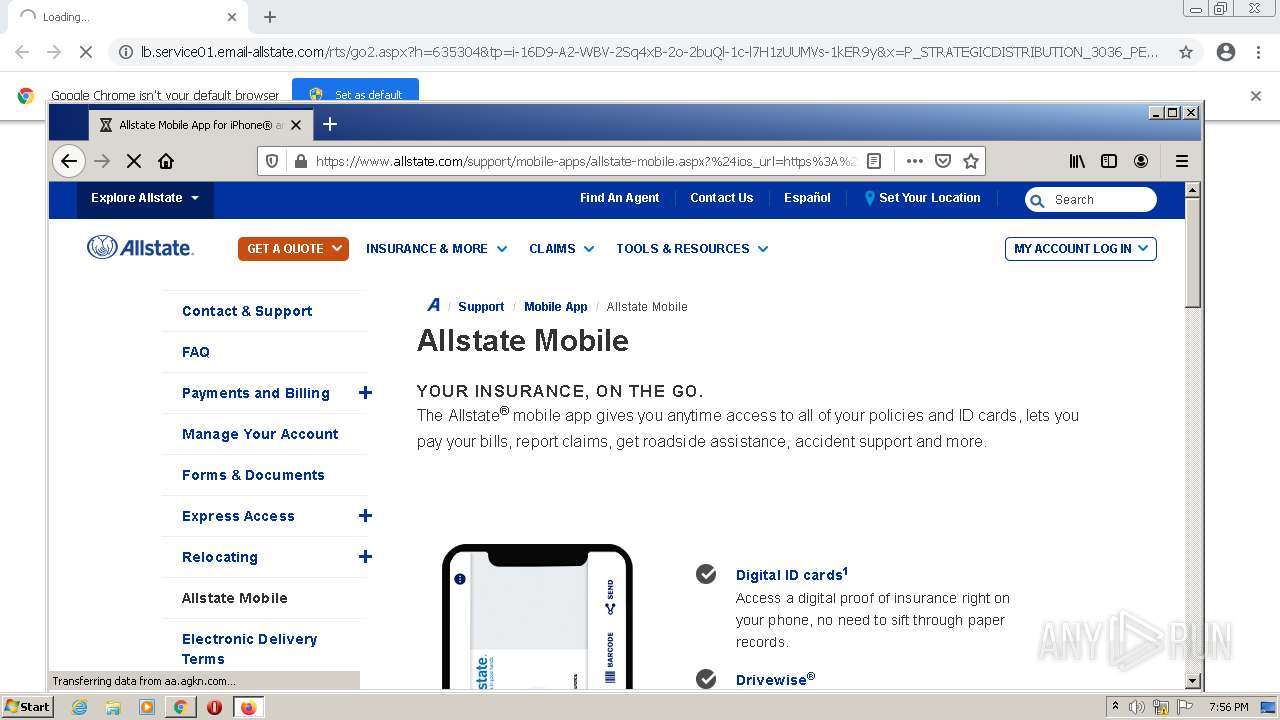
Task: Click Find An Agent link
Action: tap(619, 198)
